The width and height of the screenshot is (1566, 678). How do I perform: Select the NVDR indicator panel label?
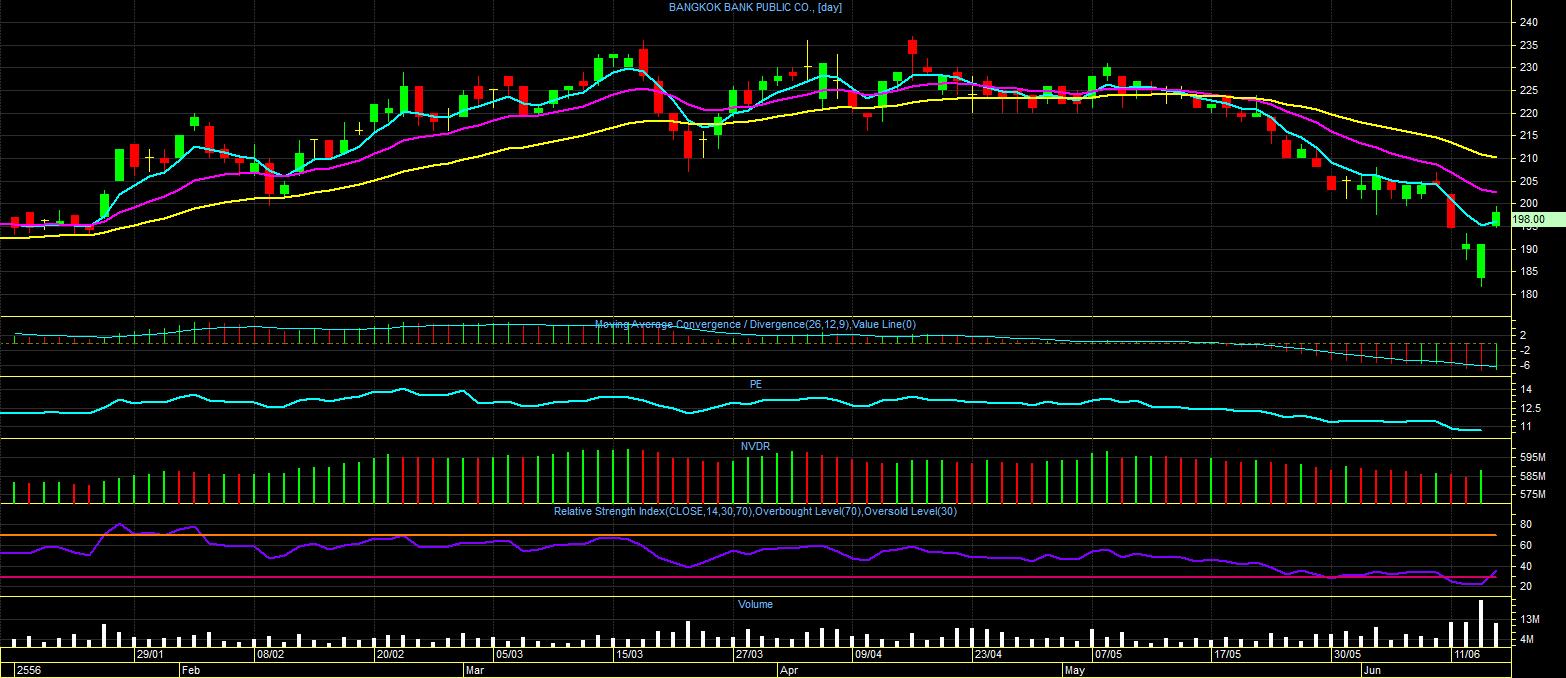(x=755, y=446)
